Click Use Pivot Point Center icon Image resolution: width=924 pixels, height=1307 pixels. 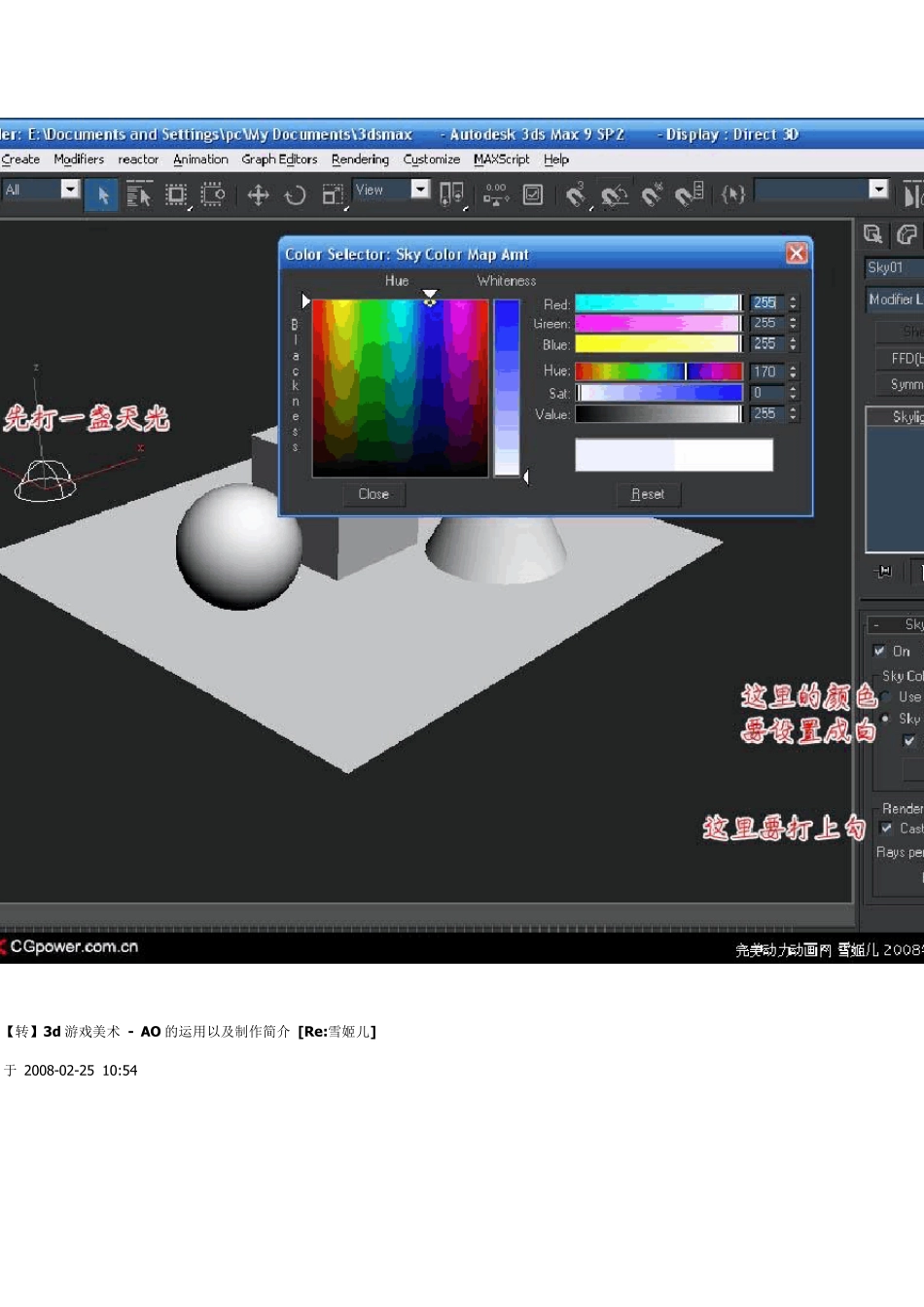click(452, 195)
